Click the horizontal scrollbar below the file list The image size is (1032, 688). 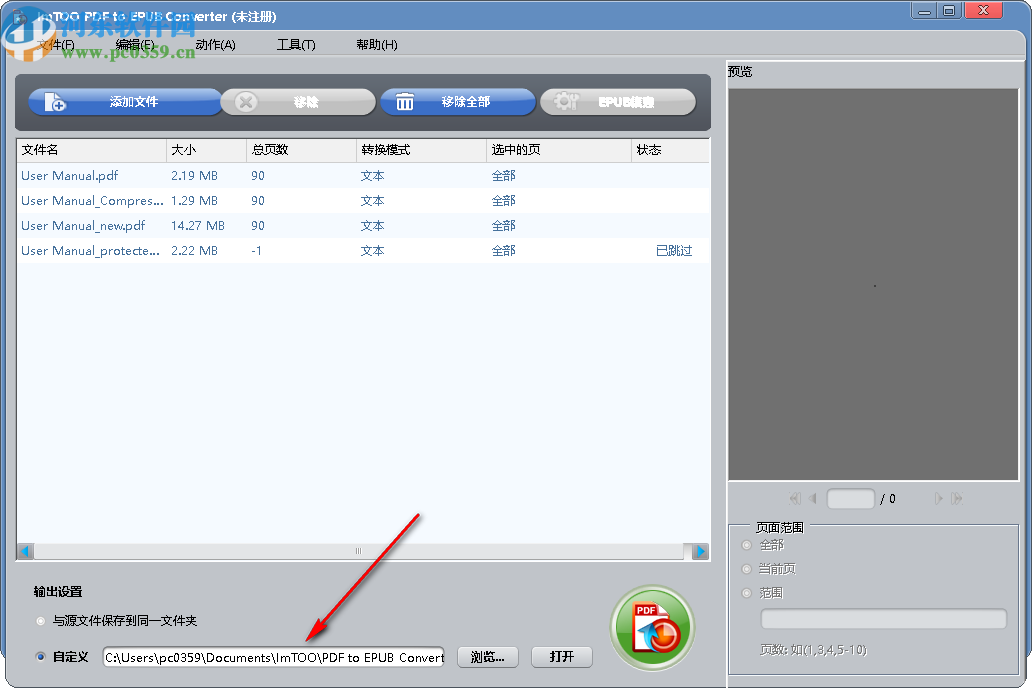pyautogui.click(x=359, y=551)
